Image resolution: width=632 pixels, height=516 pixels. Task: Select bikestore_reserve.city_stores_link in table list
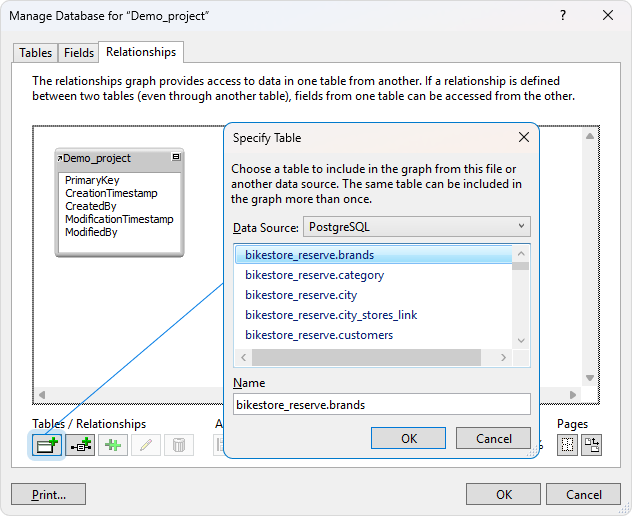(373, 315)
